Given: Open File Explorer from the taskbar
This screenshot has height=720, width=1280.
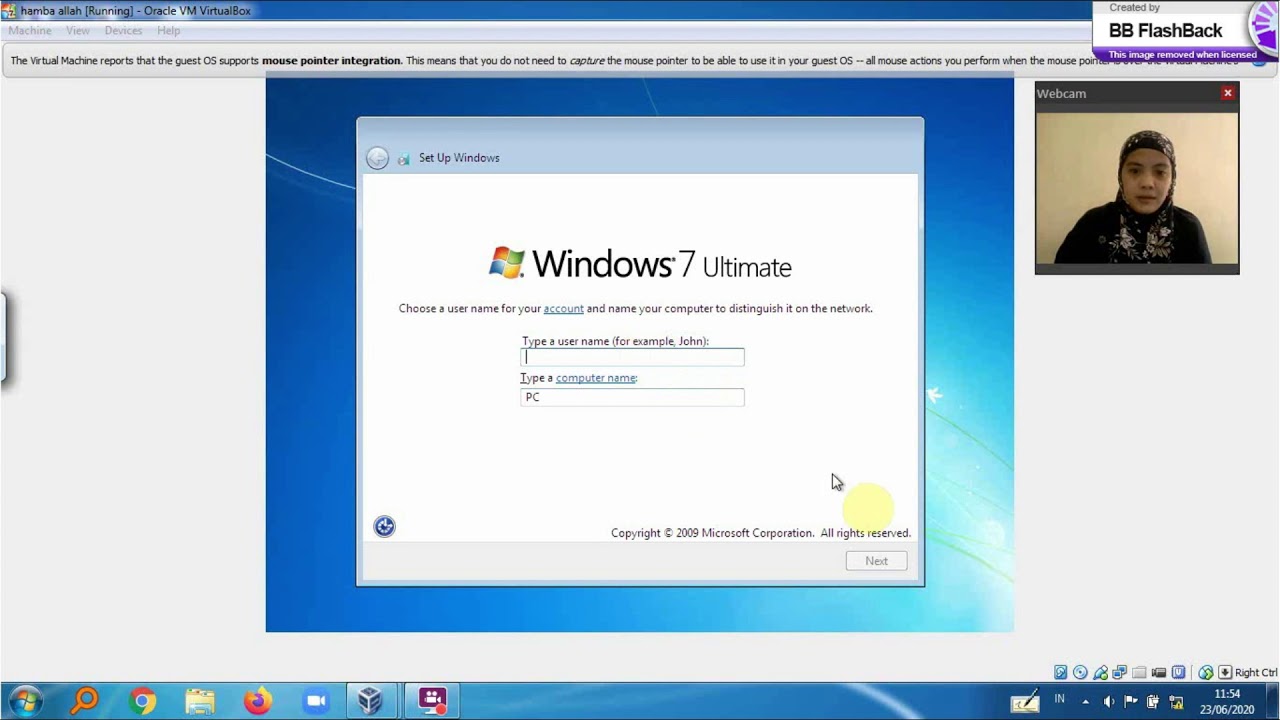Looking at the screenshot, I should (x=199, y=701).
